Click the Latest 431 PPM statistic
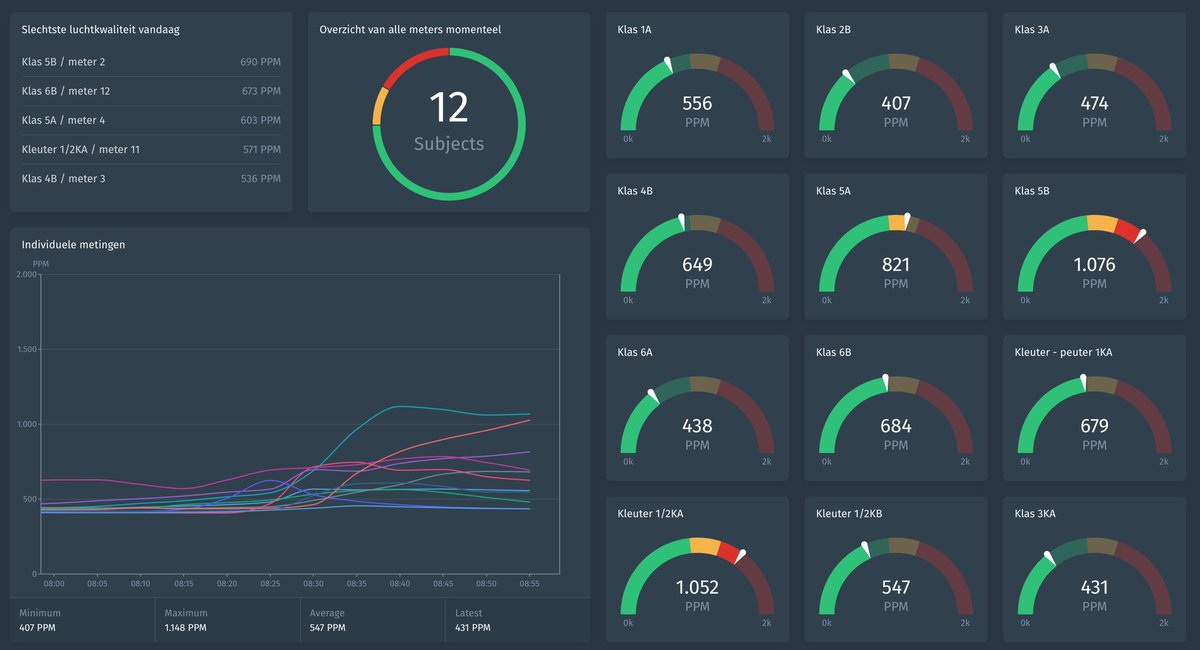 click(x=517, y=621)
